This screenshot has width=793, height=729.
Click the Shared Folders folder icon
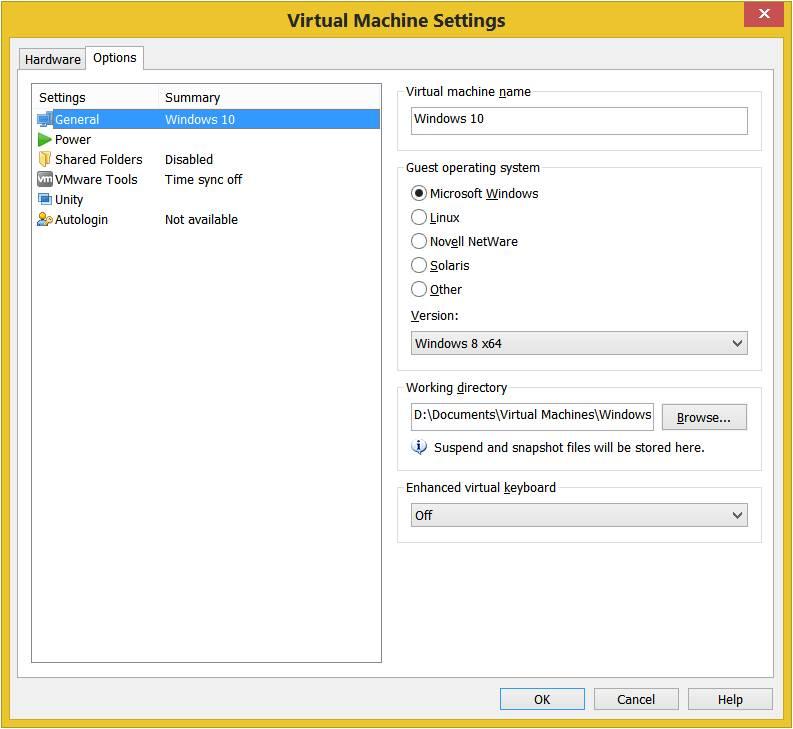tap(45, 160)
